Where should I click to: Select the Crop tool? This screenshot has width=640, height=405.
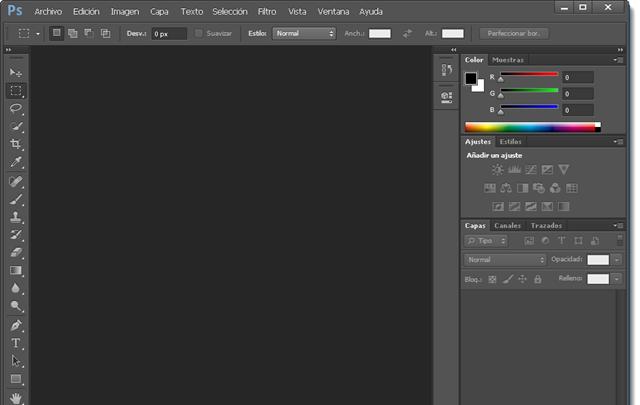point(16,144)
